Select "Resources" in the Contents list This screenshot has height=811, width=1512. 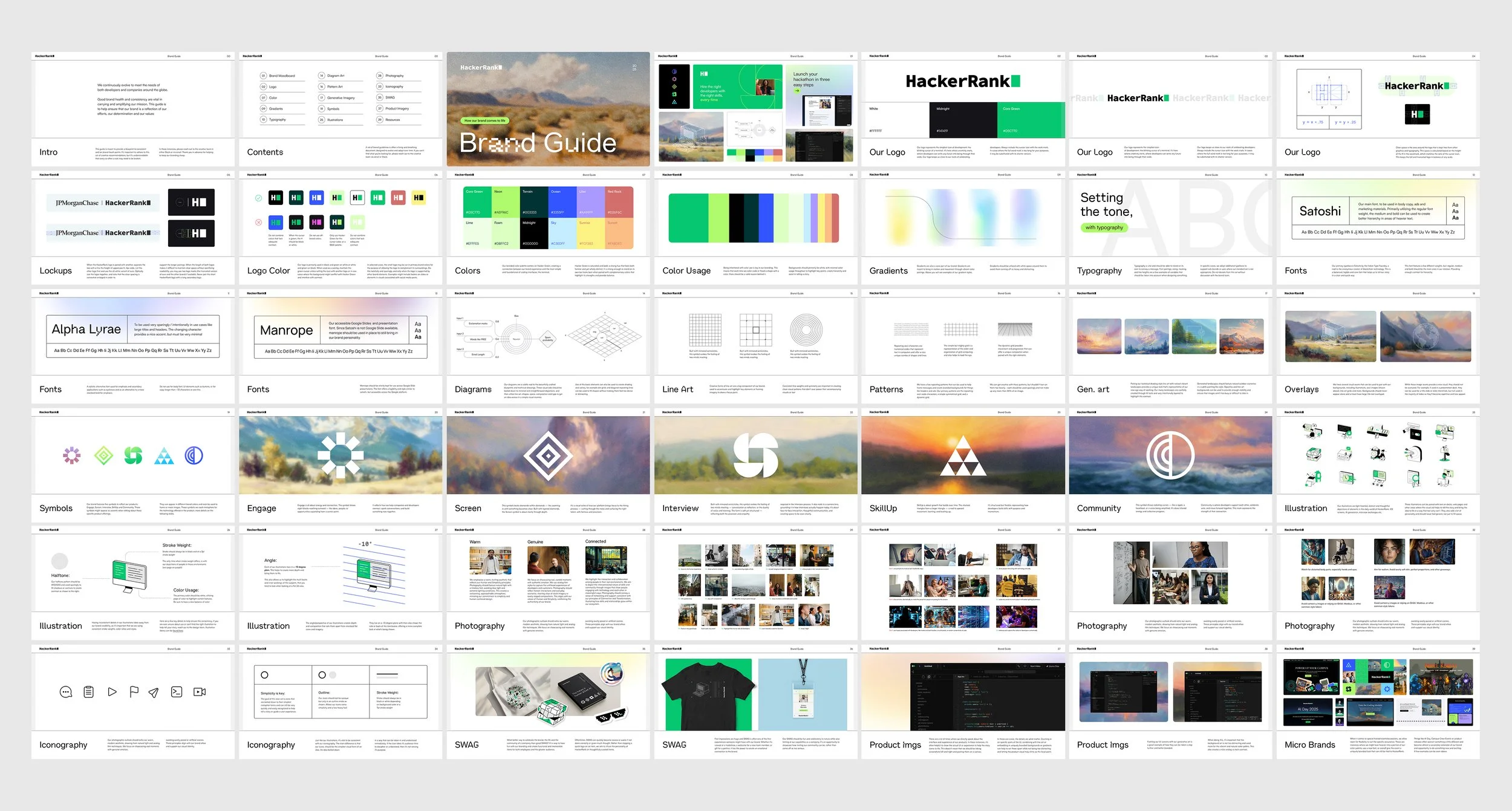click(x=393, y=120)
